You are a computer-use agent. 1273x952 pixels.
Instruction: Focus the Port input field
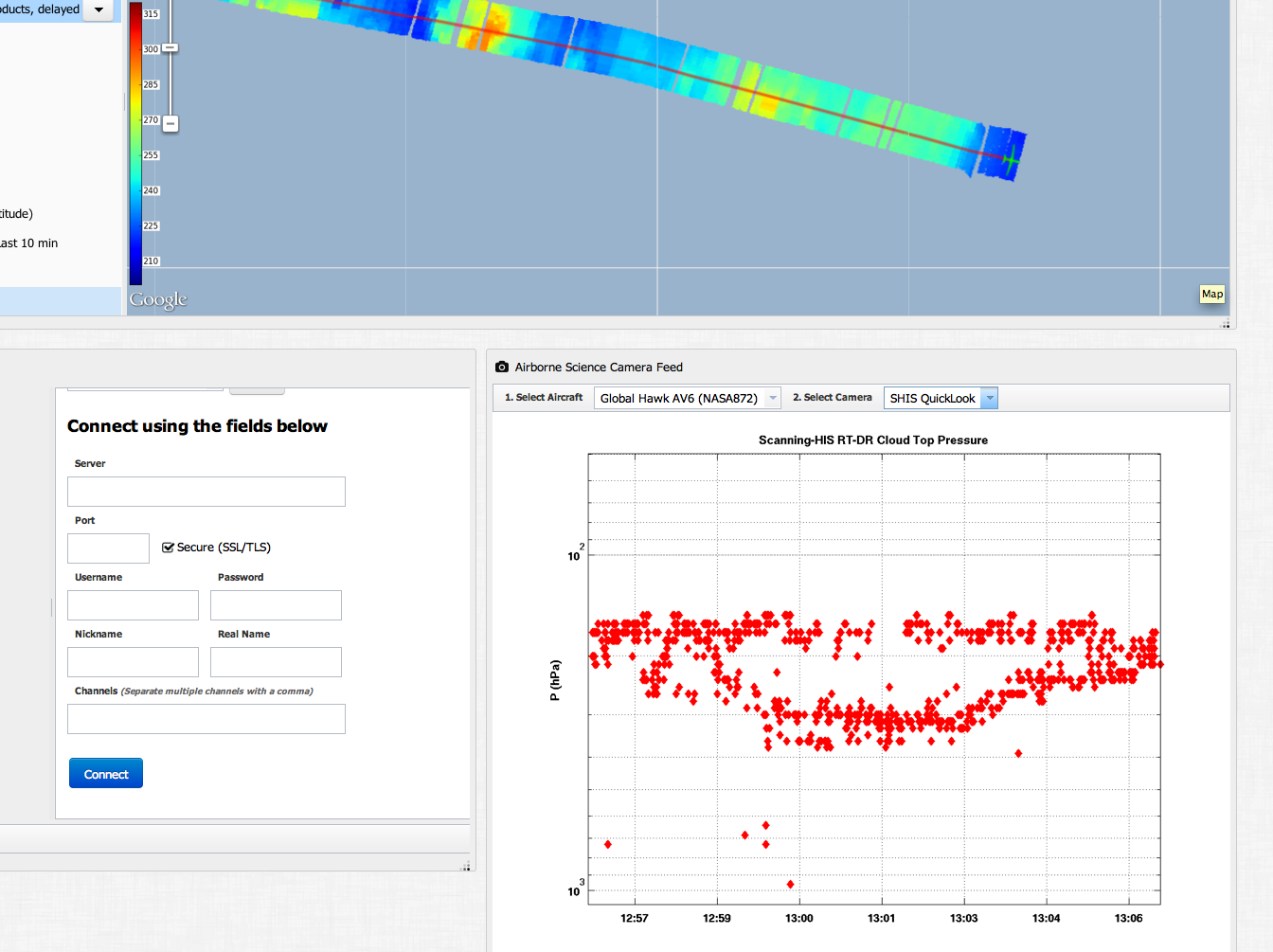108,548
